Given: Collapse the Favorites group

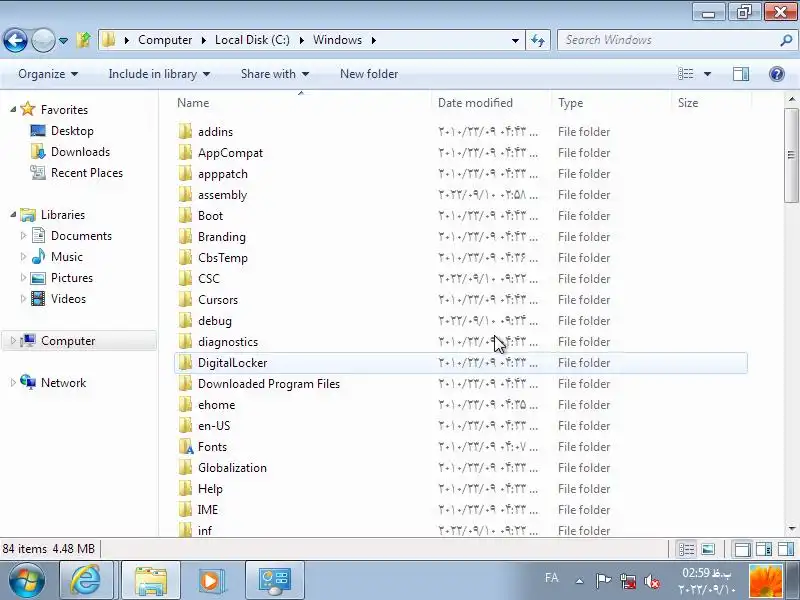Looking at the screenshot, I should pyautogui.click(x=13, y=109).
